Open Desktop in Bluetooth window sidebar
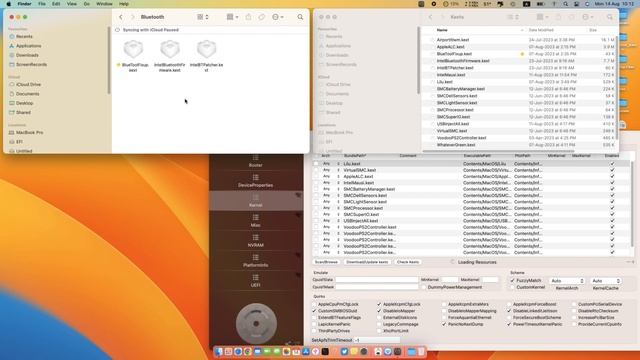Viewport: 640px width, 360px height. [x=24, y=103]
